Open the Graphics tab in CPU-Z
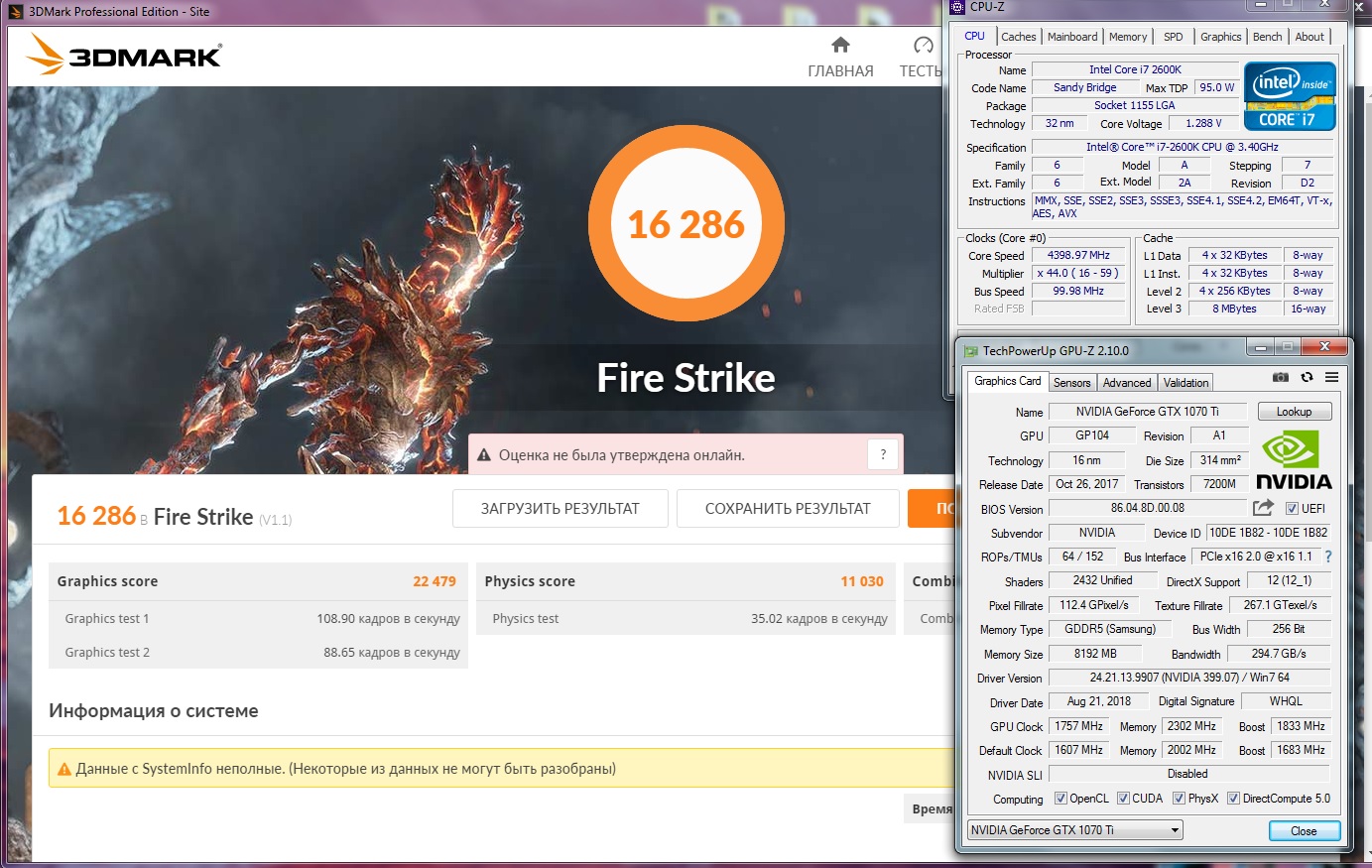This screenshot has width=1372, height=868. coord(1220,37)
